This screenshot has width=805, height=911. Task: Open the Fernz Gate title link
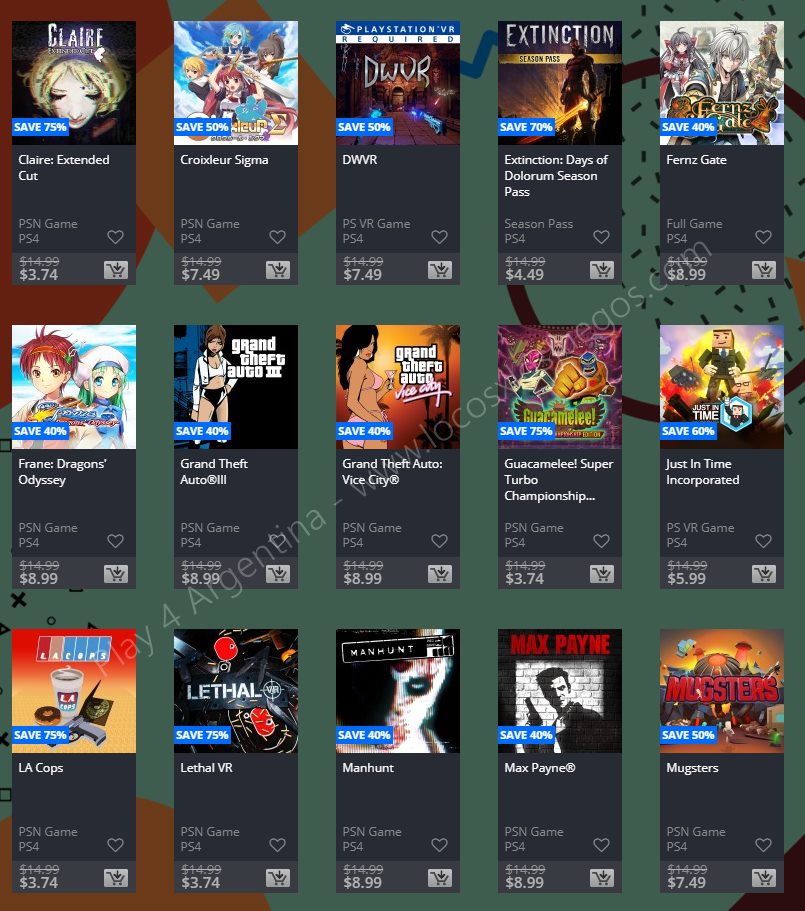click(696, 160)
